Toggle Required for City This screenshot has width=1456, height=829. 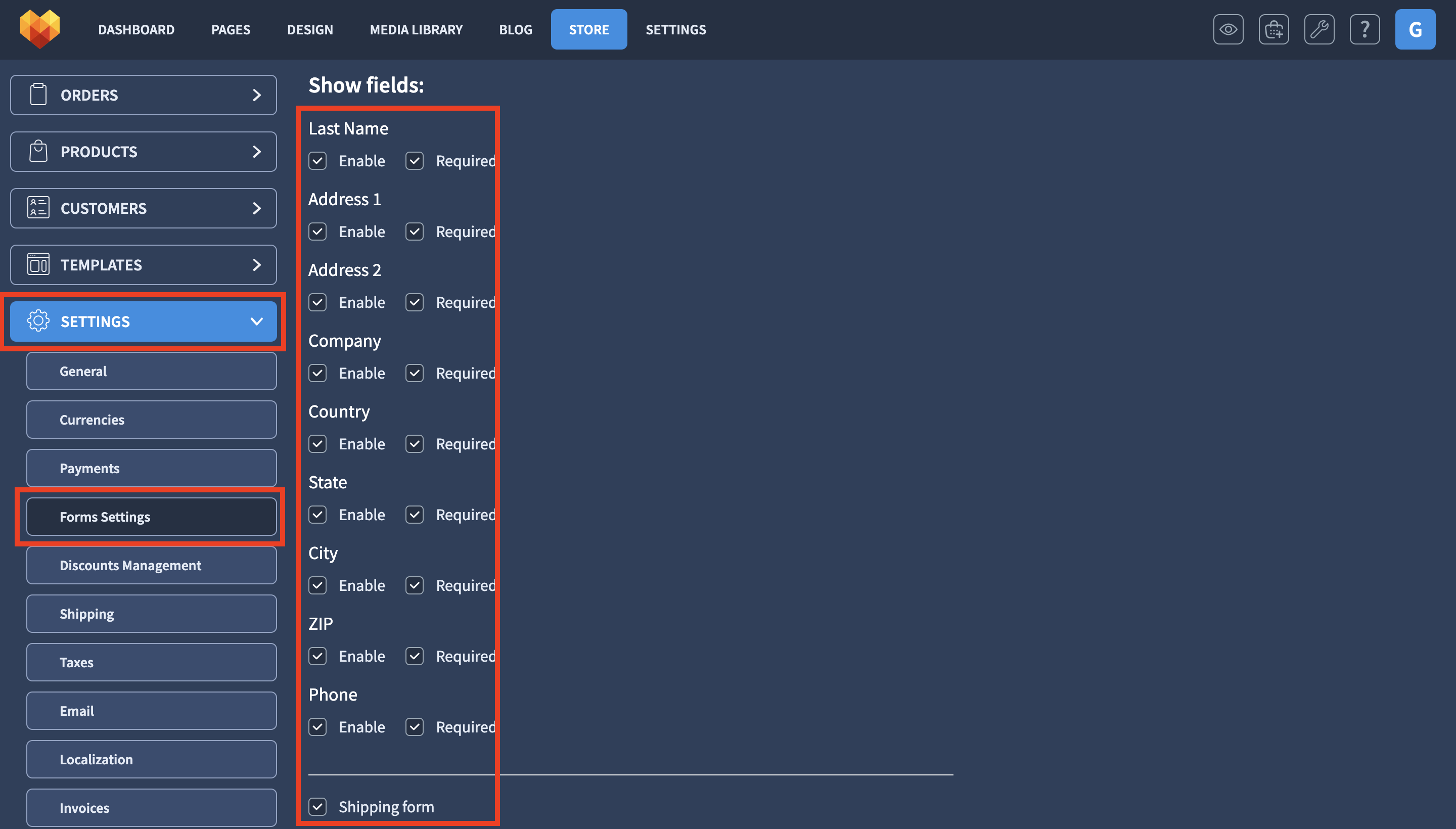pyautogui.click(x=415, y=585)
